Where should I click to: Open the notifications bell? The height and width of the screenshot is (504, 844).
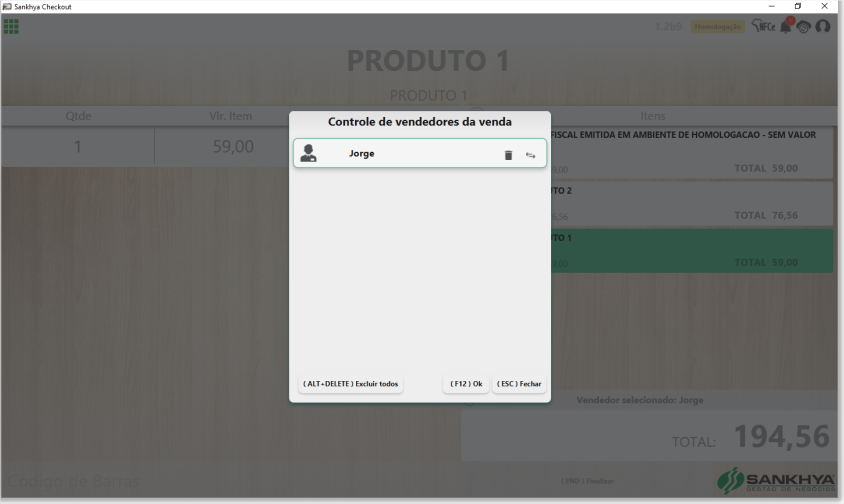pyautogui.click(x=786, y=26)
